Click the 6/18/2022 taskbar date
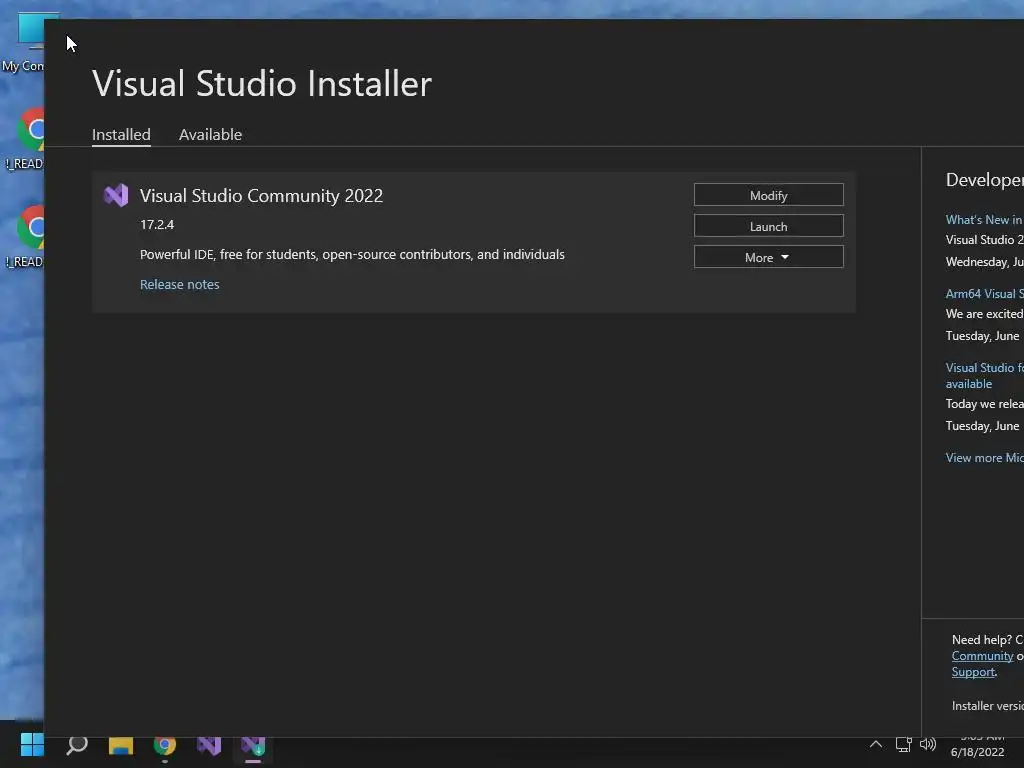 click(977, 752)
